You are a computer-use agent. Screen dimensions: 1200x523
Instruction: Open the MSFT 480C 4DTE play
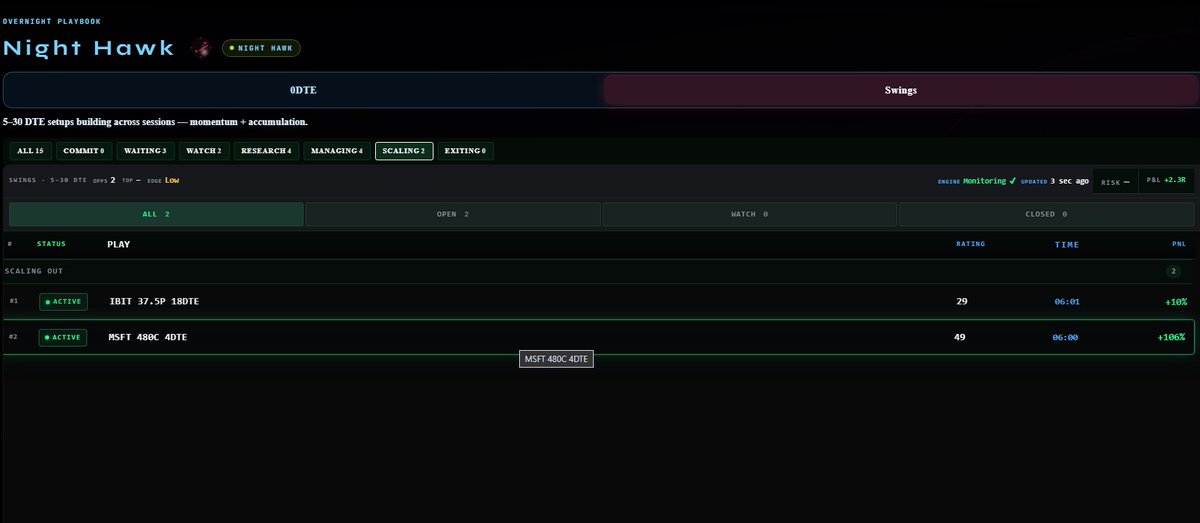click(x=147, y=337)
